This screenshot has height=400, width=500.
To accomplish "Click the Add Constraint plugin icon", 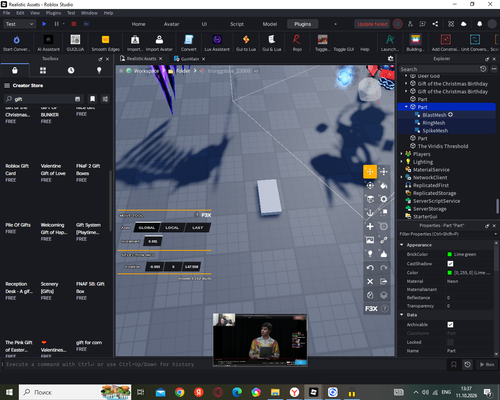I will [445, 43].
